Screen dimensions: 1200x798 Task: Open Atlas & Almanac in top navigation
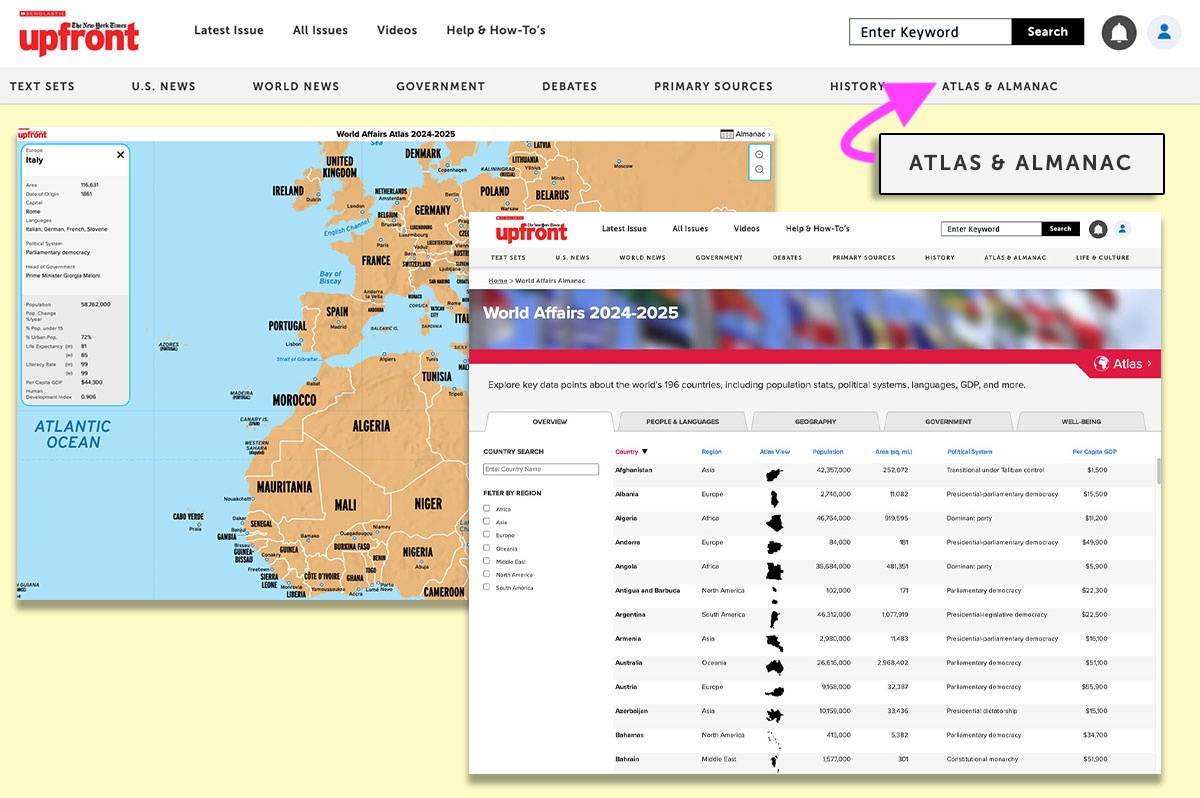999,86
